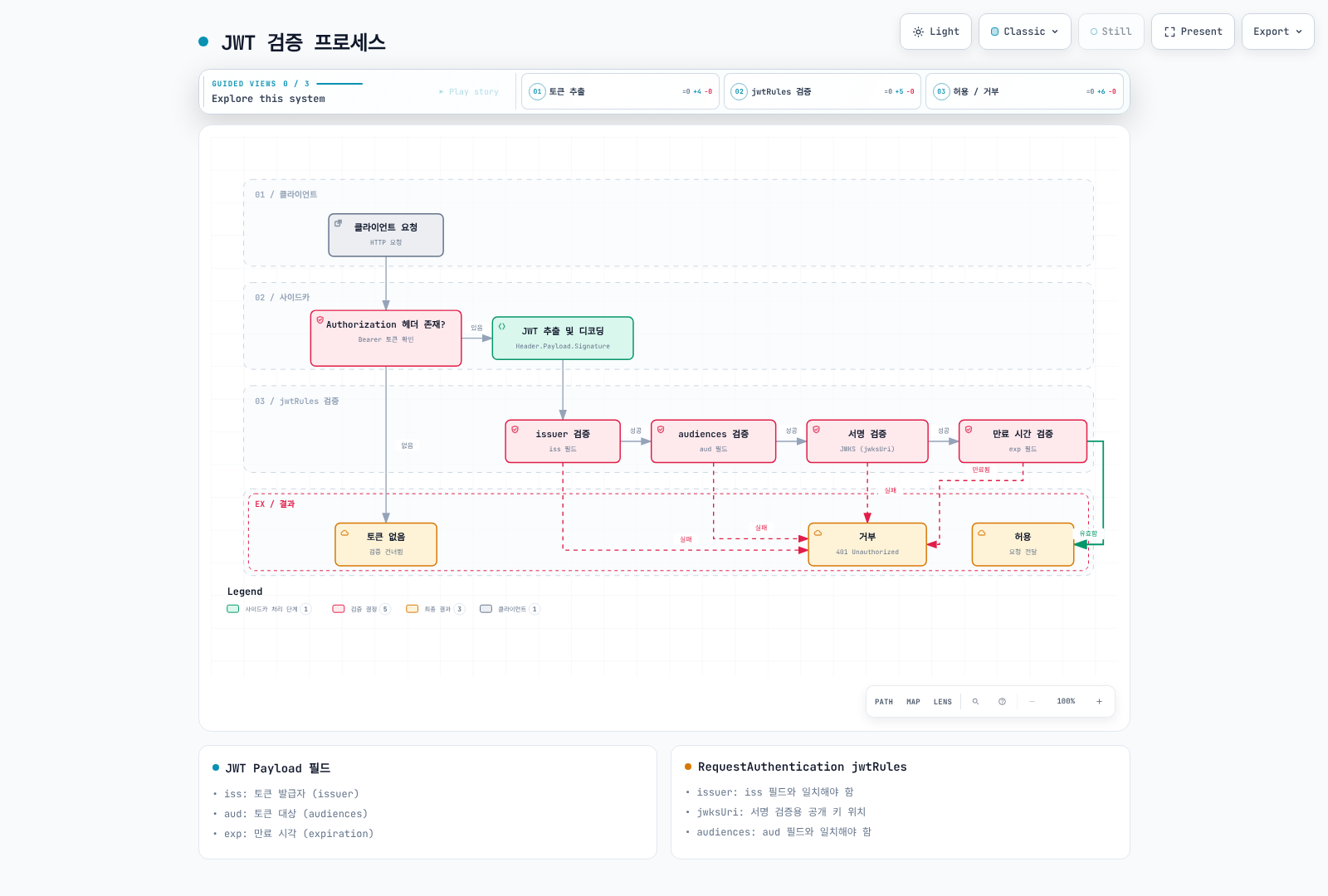
Task: Click the shield icon on the issuer 검증 node
Action: pos(515,430)
